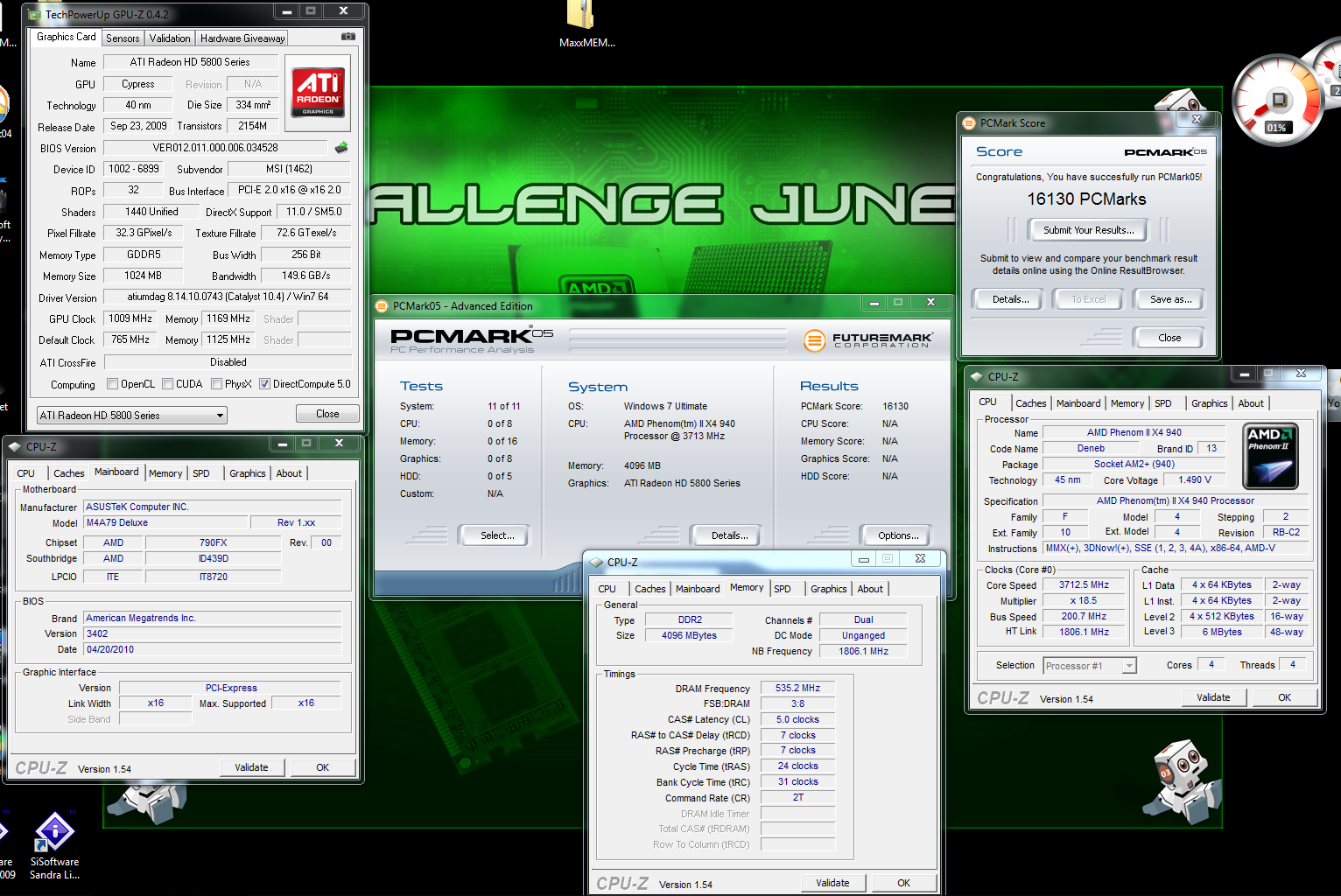This screenshot has height=896, width=1341.
Task: Click Validate in Memory CPU-Z window
Action: click(832, 883)
